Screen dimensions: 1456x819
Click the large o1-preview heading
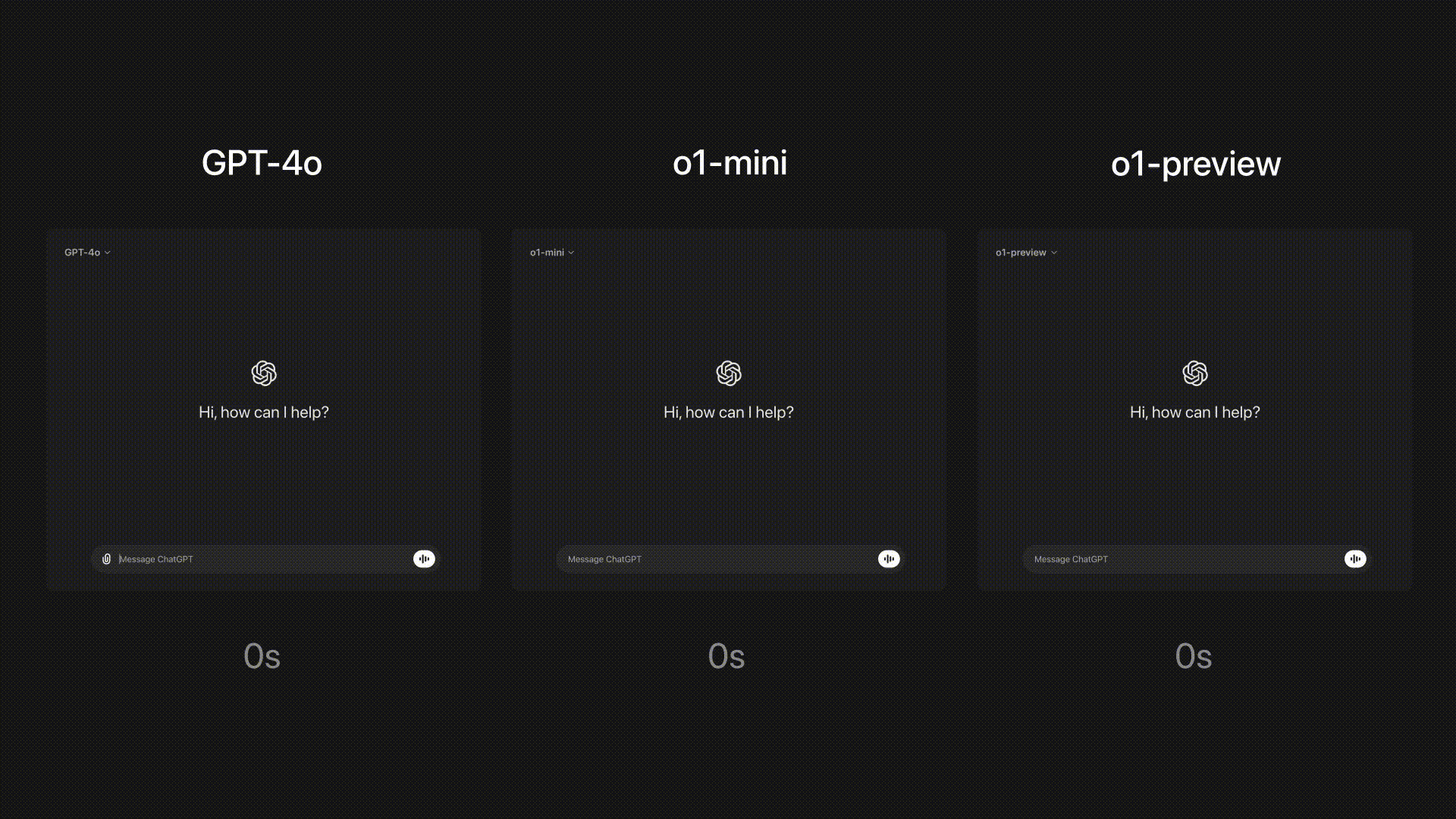coord(1196,165)
